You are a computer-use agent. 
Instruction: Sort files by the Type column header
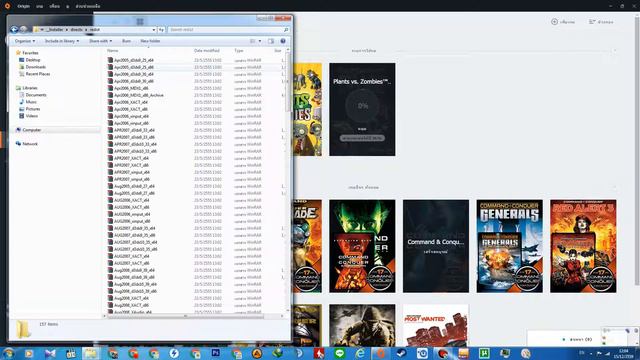[x=239, y=51]
